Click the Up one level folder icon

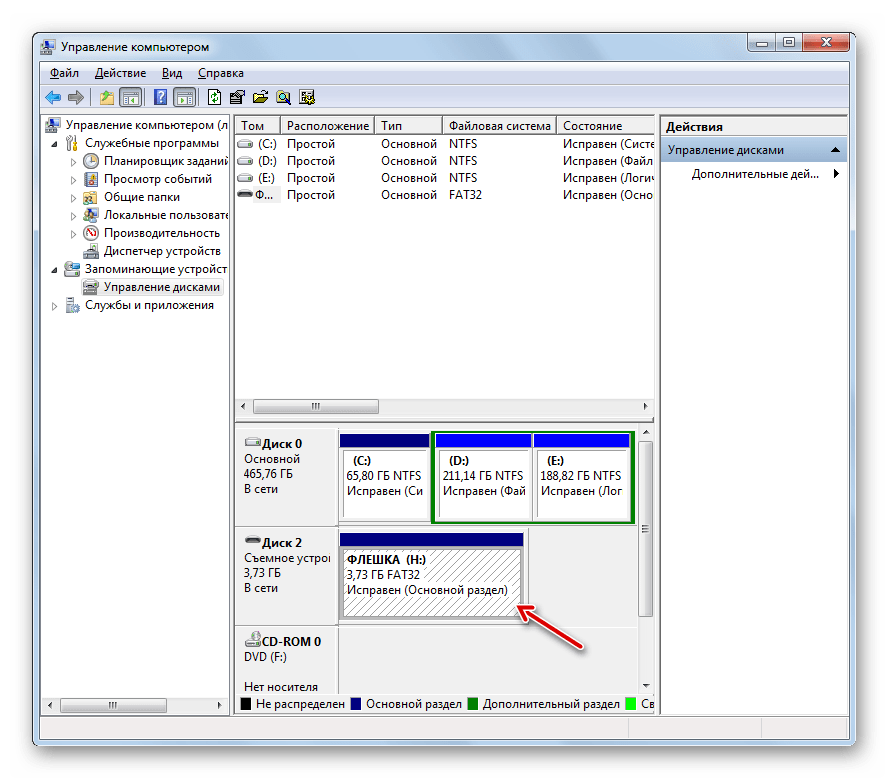point(106,97)
